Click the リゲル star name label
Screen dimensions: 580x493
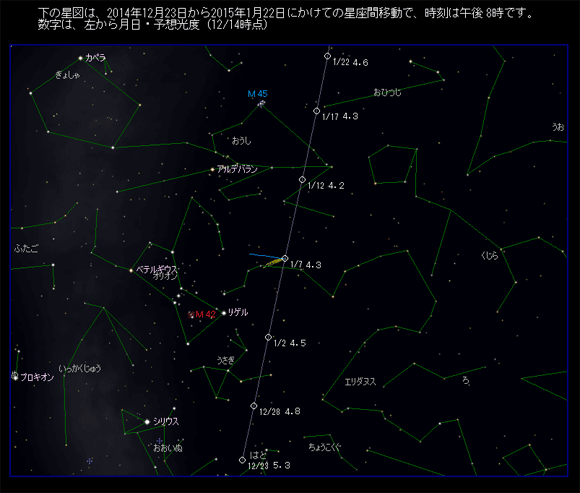coord(238,313)
